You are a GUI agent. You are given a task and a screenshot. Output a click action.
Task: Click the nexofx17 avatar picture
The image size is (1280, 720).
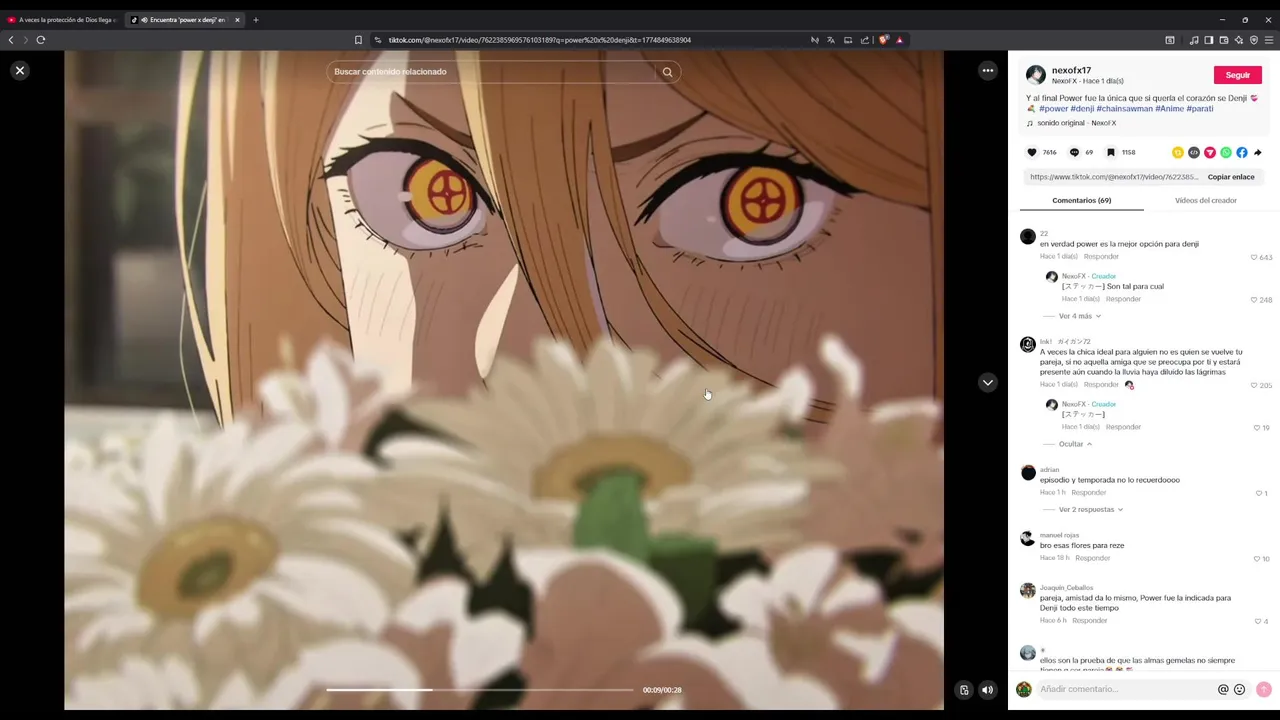click(x=1036, y=75)
